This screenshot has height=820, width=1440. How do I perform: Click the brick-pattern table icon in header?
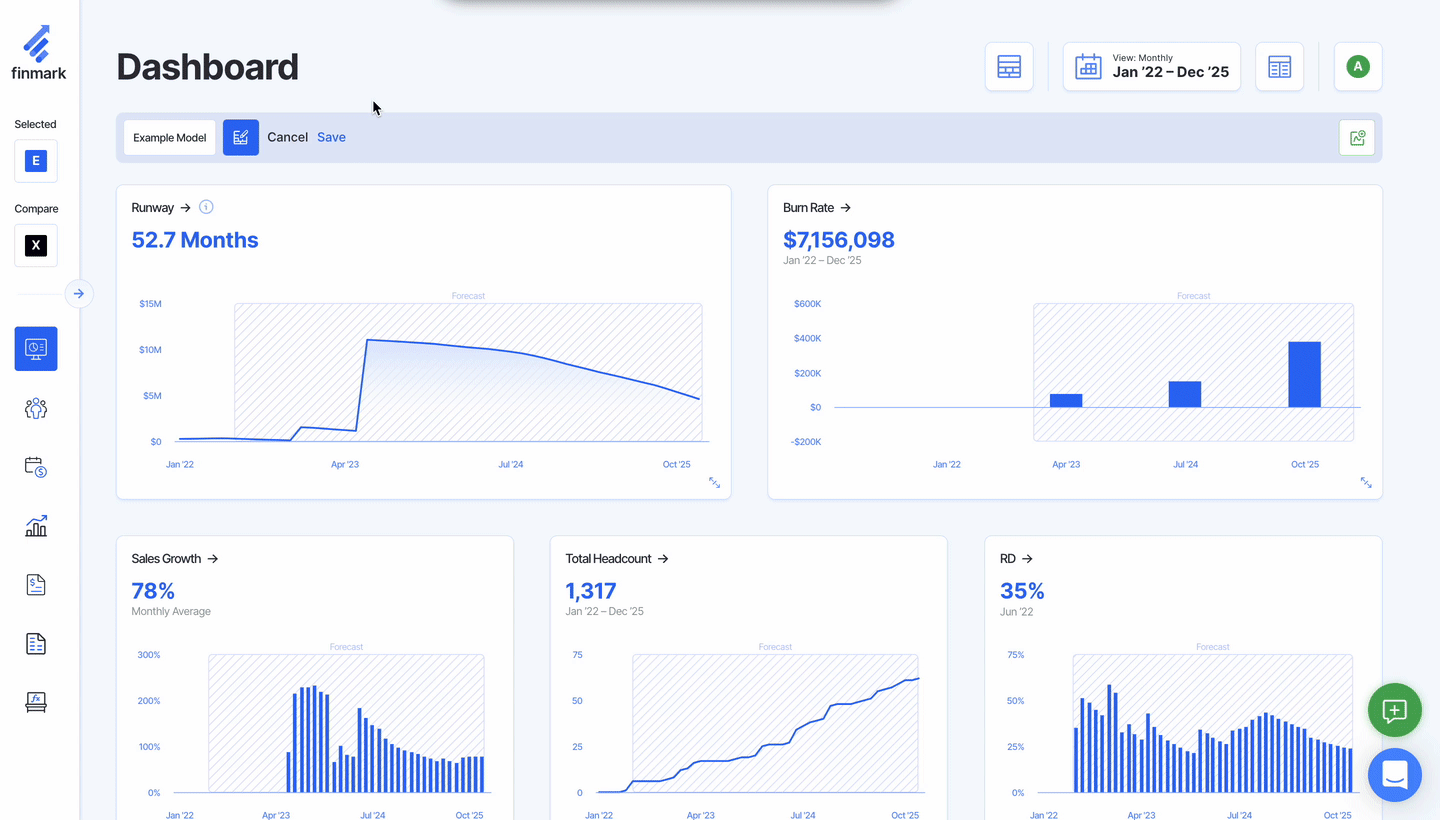click(x=1009, y=67)
